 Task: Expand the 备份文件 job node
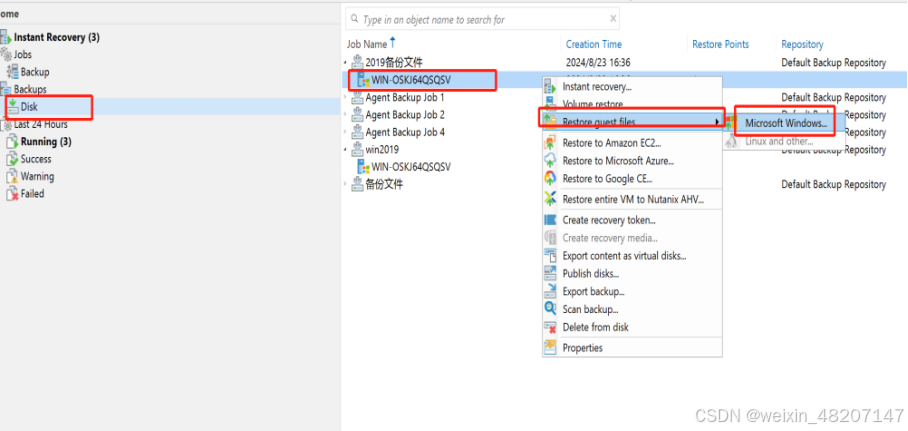pos(346,184)
